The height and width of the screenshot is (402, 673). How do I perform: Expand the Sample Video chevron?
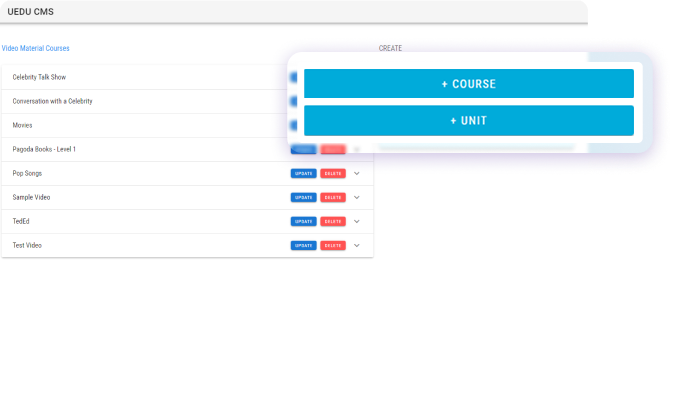click(357, 197)
